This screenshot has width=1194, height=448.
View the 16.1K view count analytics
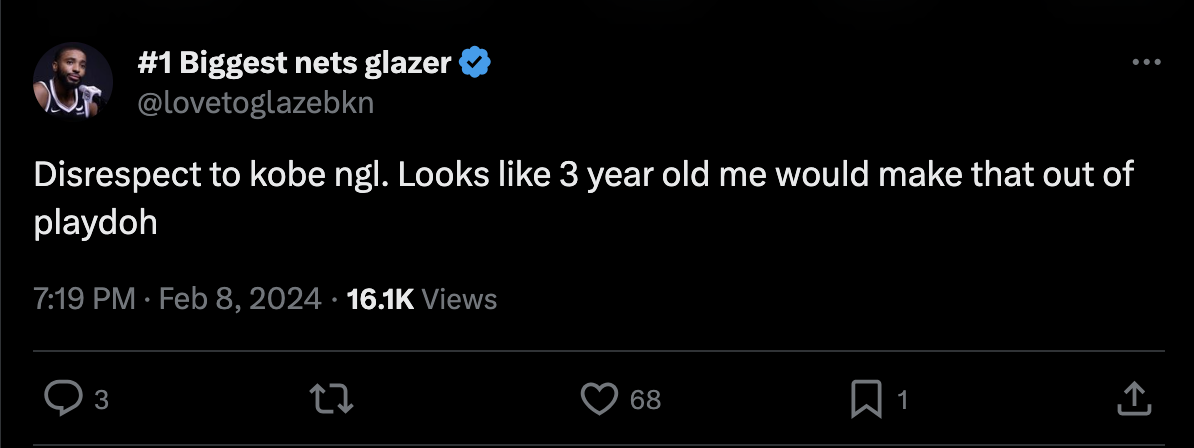tap(379, 298)
